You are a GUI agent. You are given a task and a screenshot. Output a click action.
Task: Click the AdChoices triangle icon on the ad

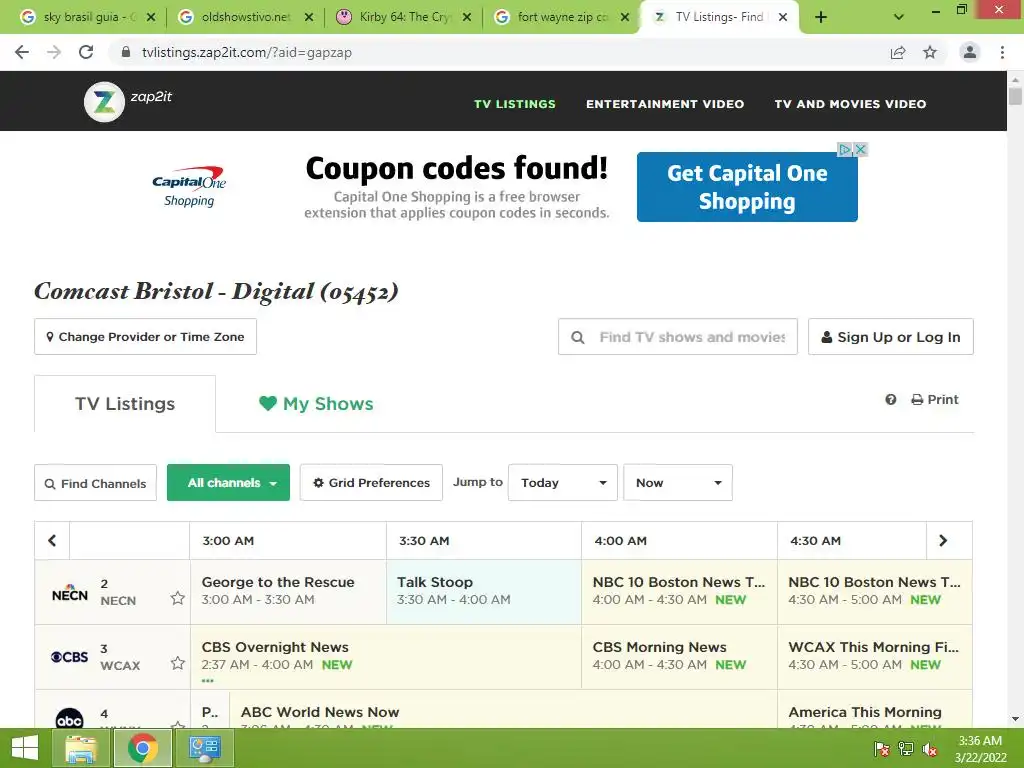point(845,150)
